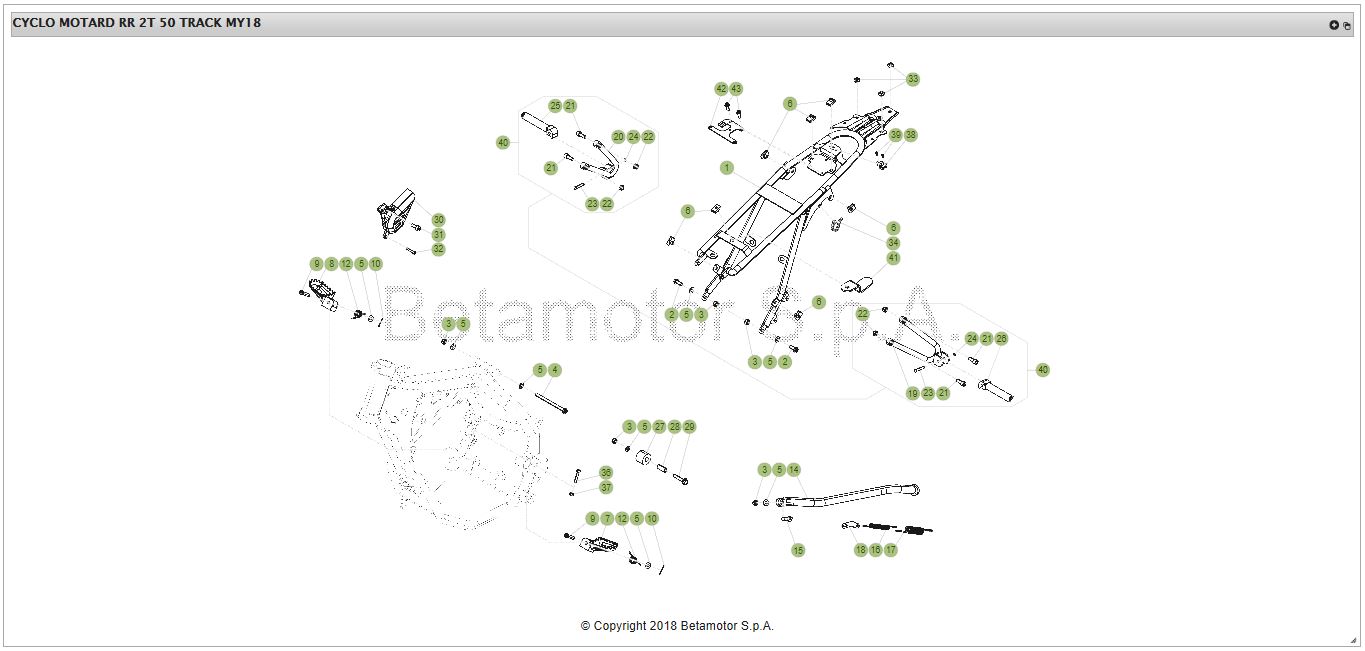Select part callout 14 on the side stand
This screenshot has height=651, width=1365.
794,470
